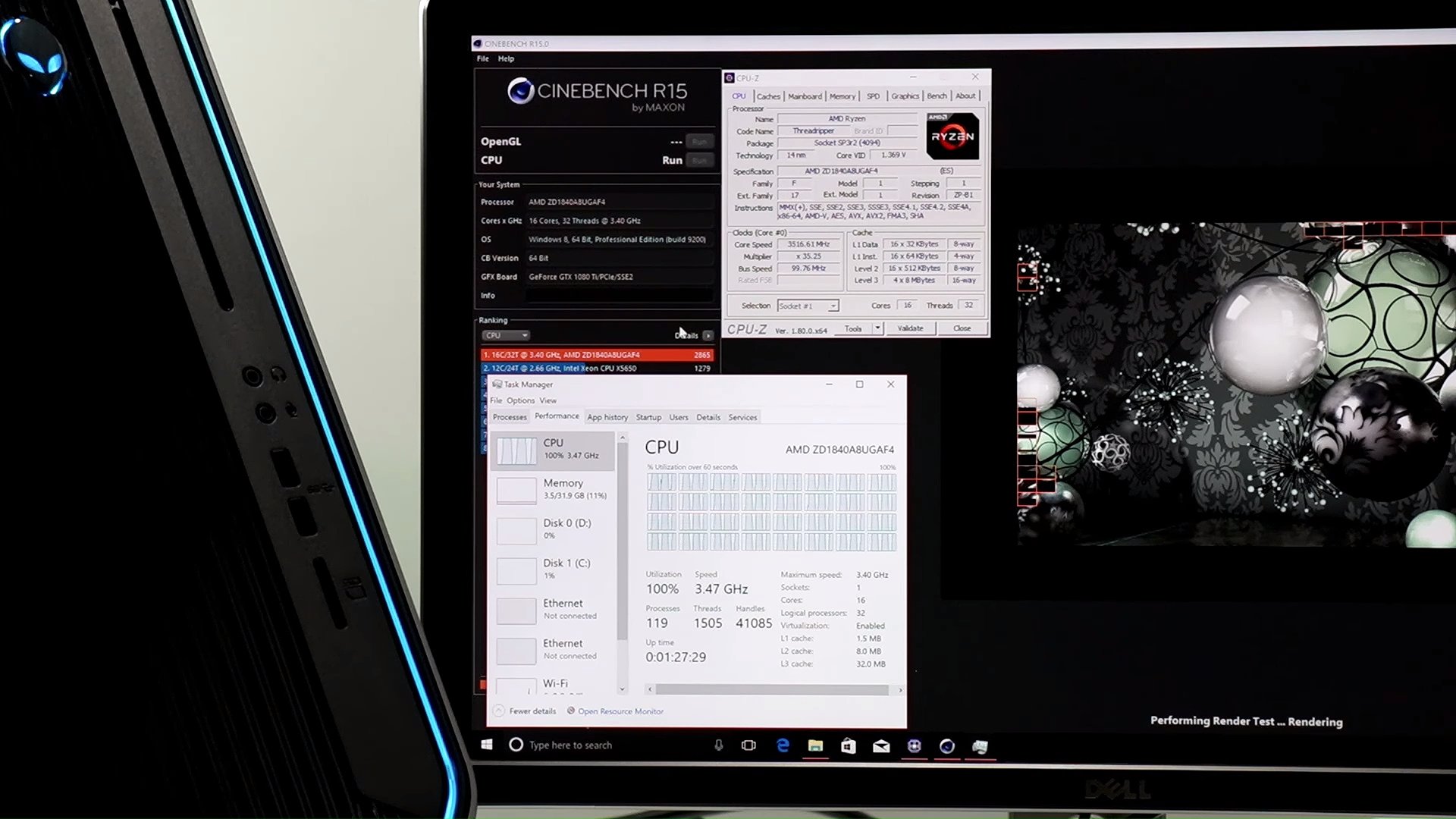Switch to Memory tab in CPU-Z
This screenshot has width=1456, height=819.
[842, 96]
